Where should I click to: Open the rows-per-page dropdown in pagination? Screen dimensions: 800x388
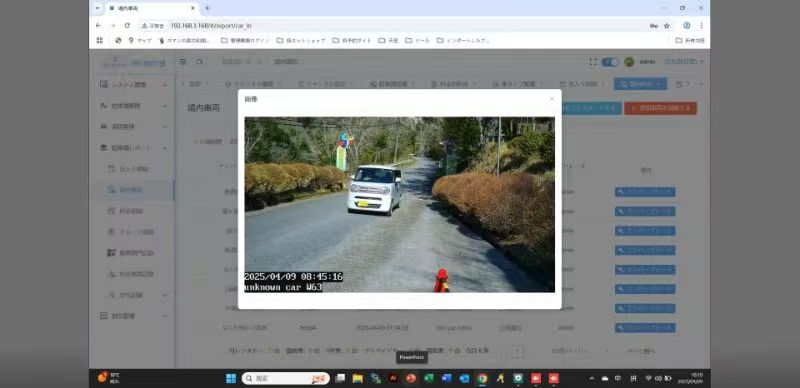(580, 351)
